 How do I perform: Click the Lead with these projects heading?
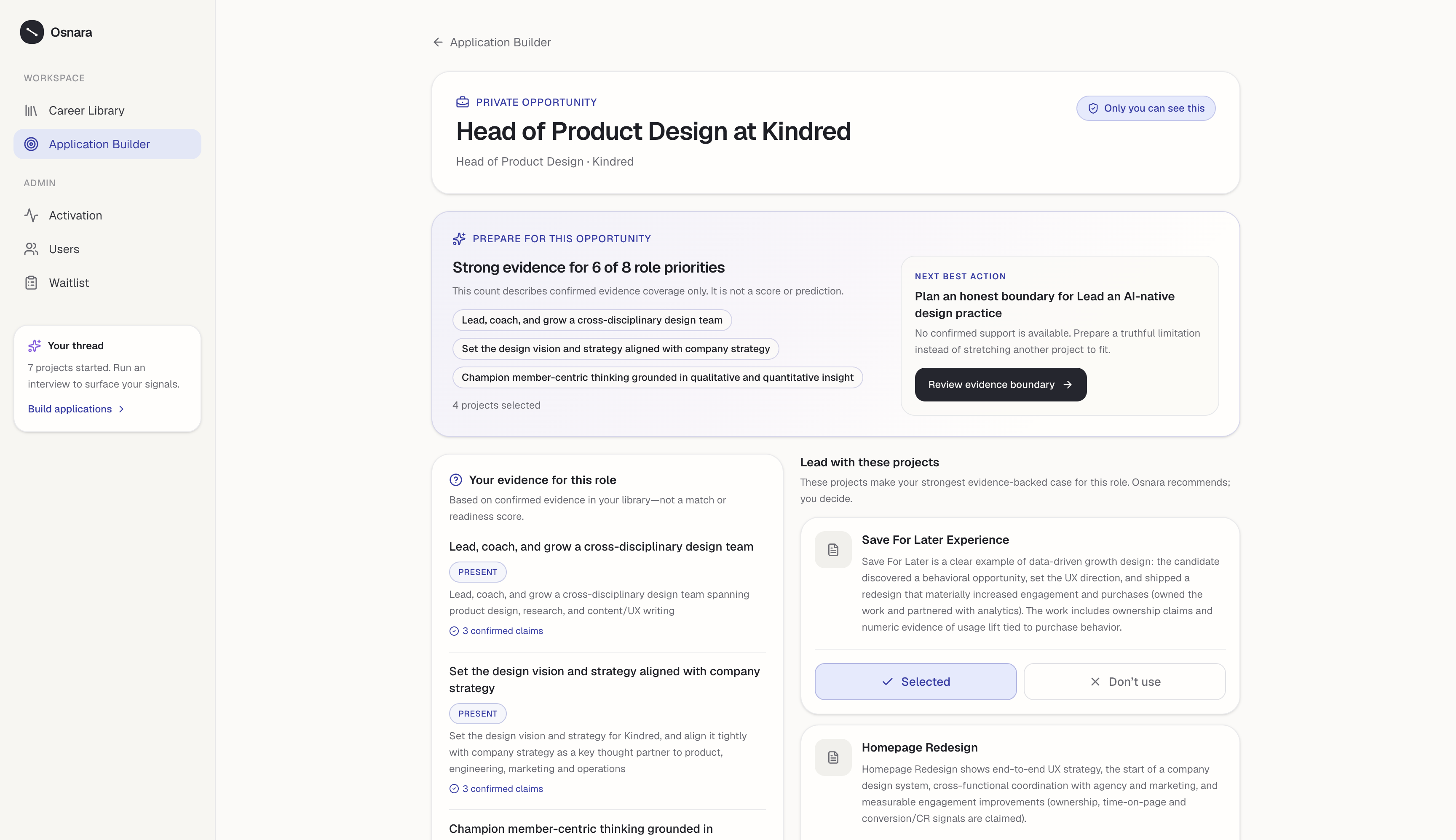pyautogui.click(x=869, y=463)
